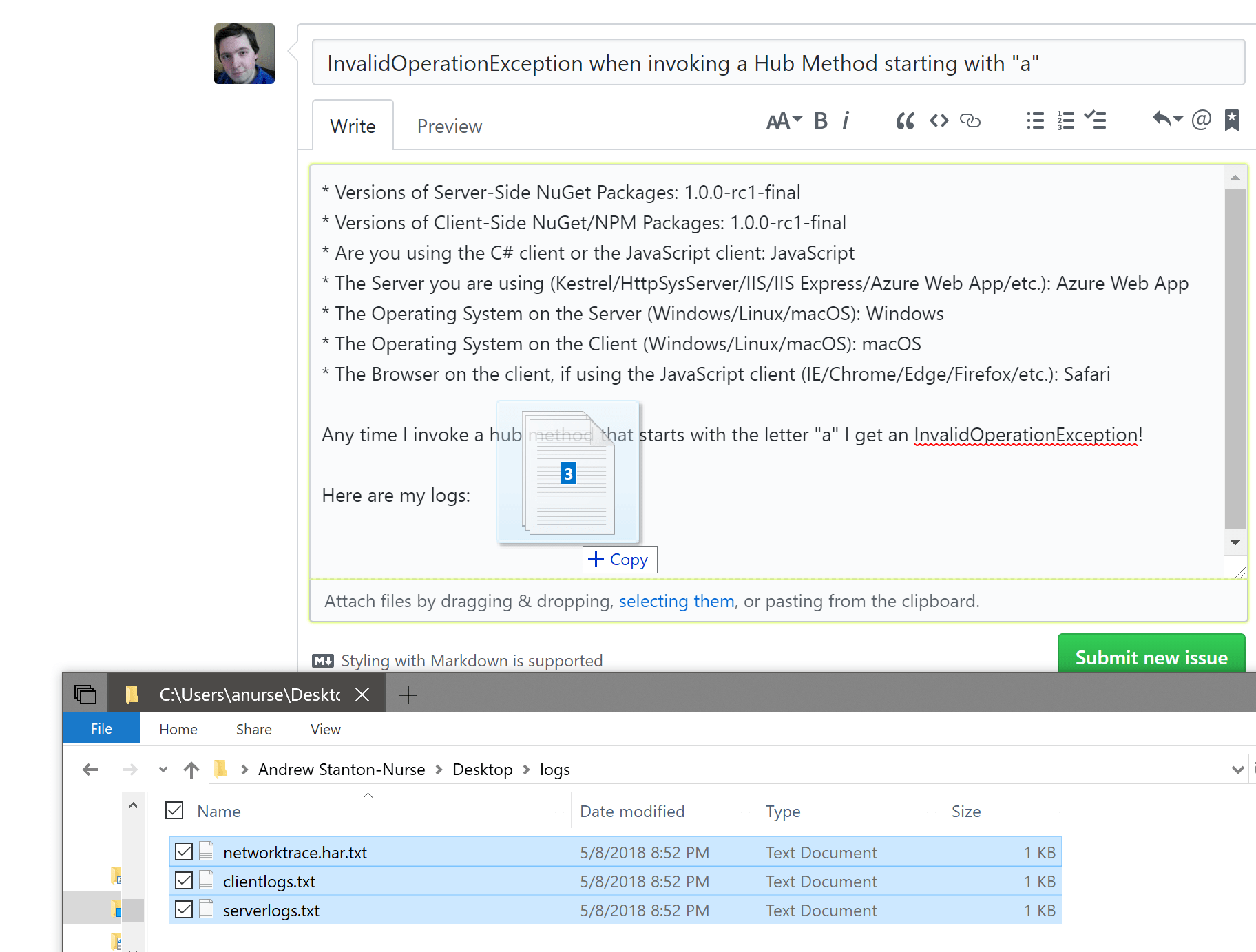1256x952 pixels.
Task: Insert a hyperlink
Action: 971,120
